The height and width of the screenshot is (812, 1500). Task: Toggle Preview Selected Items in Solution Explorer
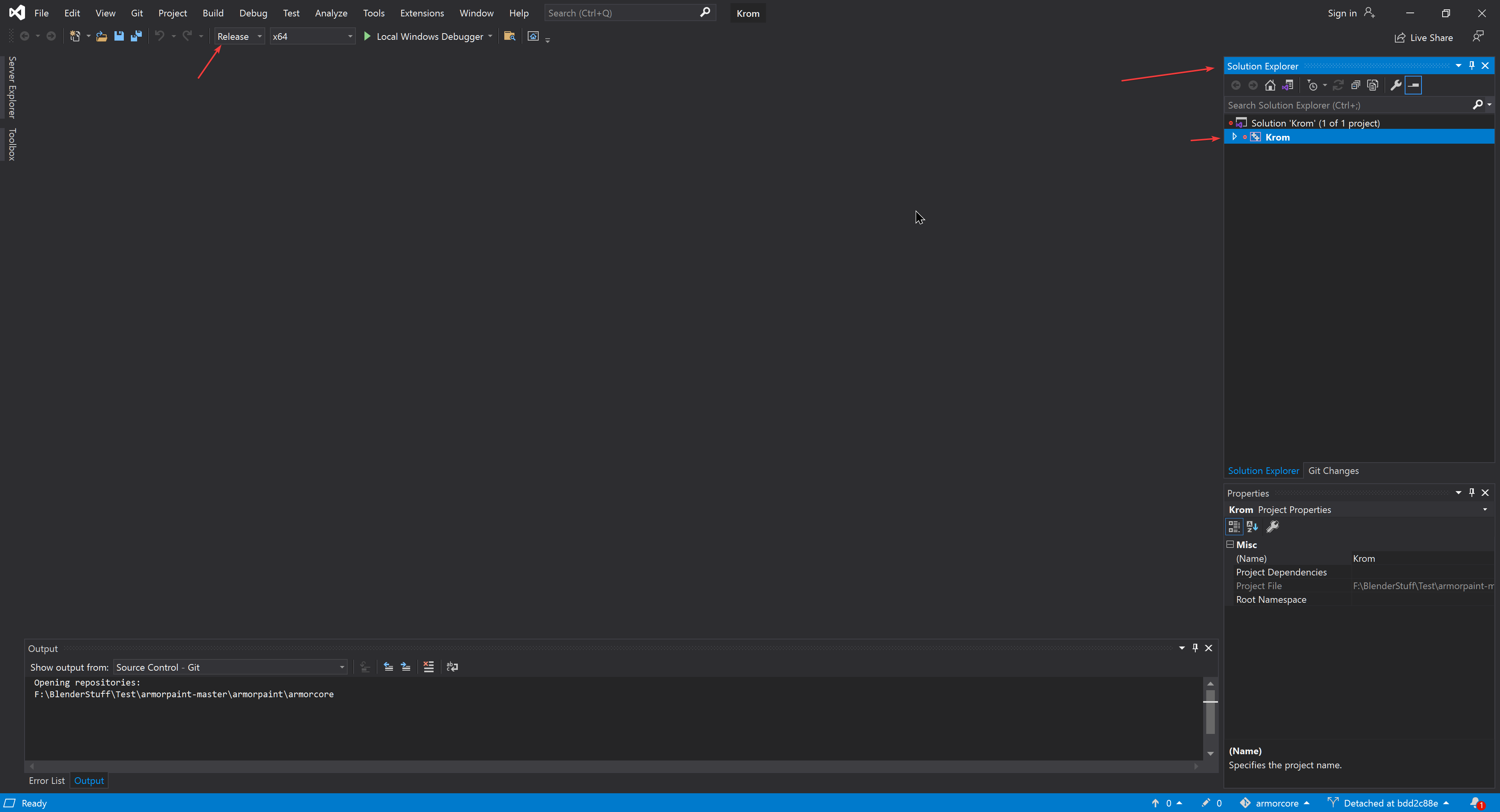pos(1413,85)
